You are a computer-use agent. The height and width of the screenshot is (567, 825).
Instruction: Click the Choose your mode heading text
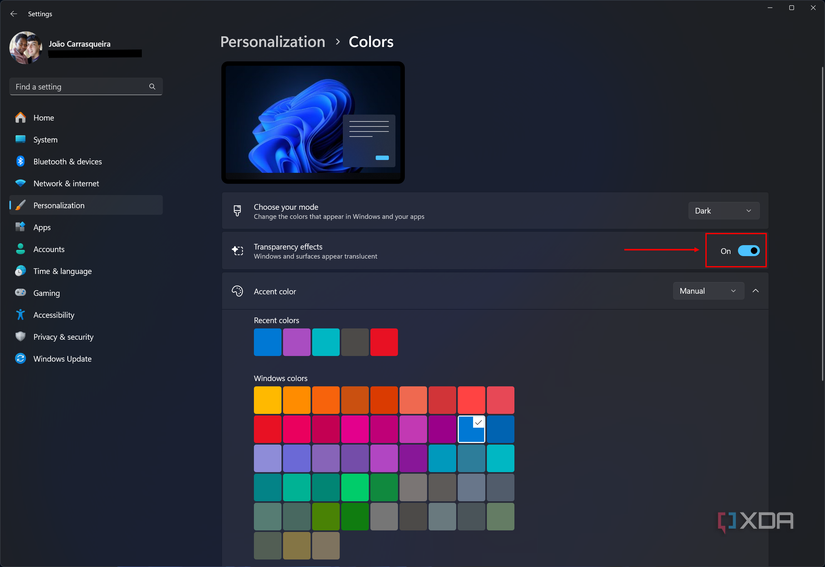point(286,207)
